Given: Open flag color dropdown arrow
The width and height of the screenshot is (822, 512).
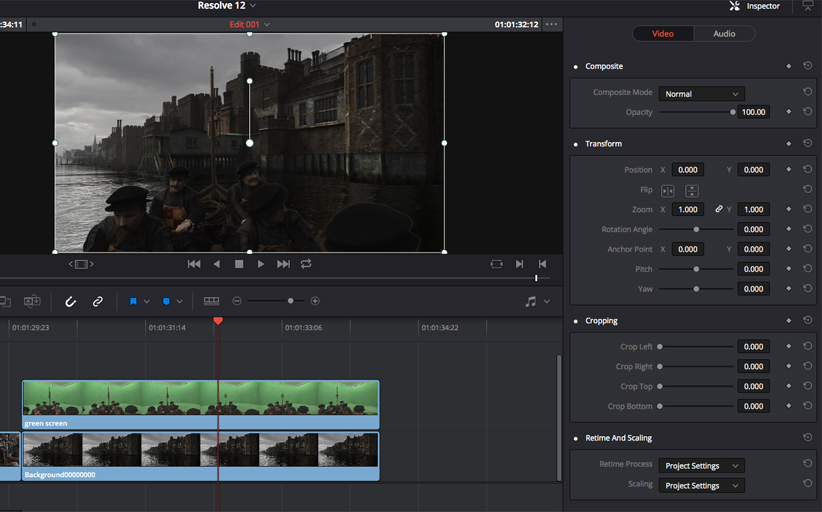Looking at the screenshot, I should coord(147,301).
